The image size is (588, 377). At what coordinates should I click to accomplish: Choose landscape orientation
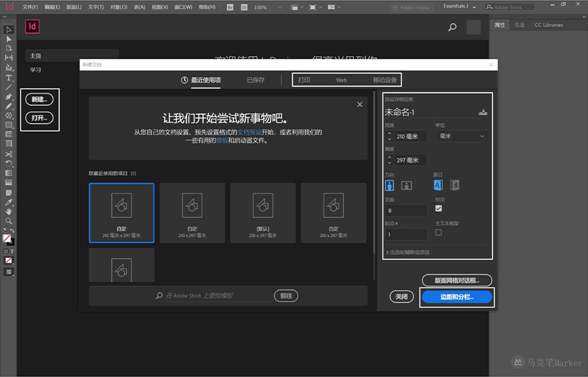click(x=406, y=185)
